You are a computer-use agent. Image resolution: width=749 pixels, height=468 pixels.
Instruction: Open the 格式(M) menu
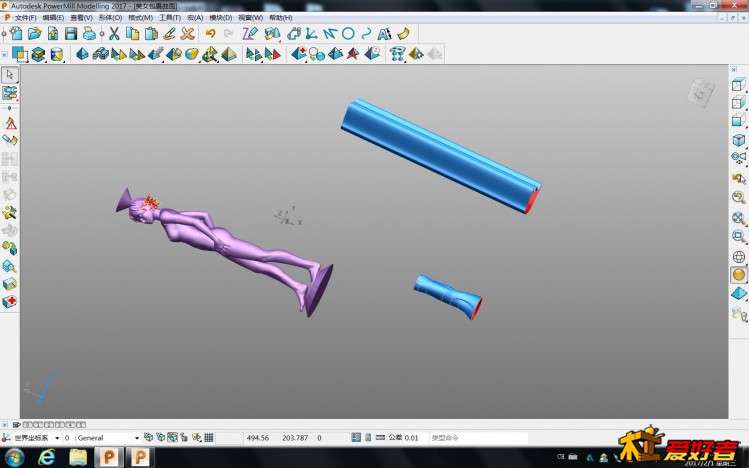coord(140,18)
